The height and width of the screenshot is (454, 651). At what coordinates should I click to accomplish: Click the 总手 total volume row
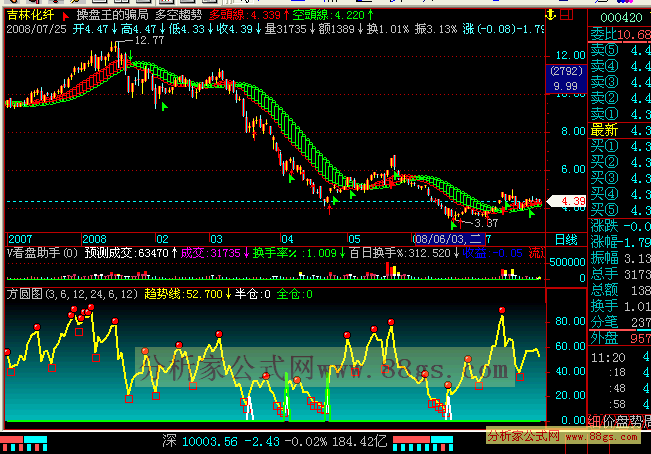(x=620, y=274)
